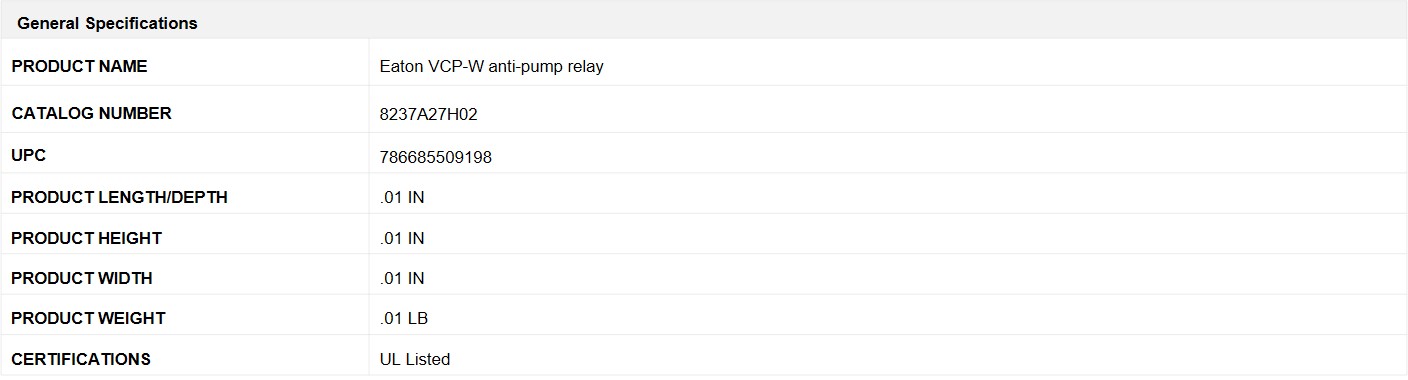The height and width of the screenshot is (380, 1408).
Task: Click the General Specifications header
Action: tap(107, 23)
